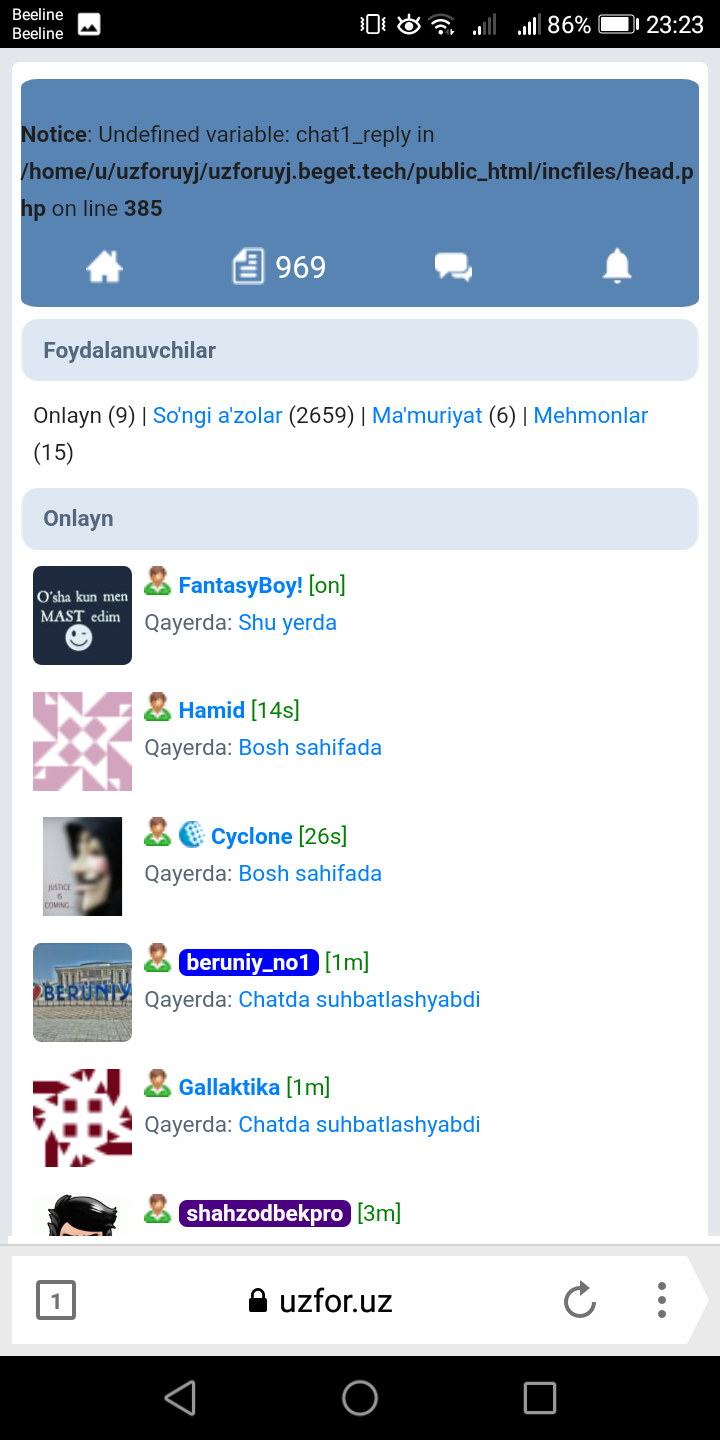Go to the site home icon
This screenshot has width=720, height=1440.
click(104, 267)
